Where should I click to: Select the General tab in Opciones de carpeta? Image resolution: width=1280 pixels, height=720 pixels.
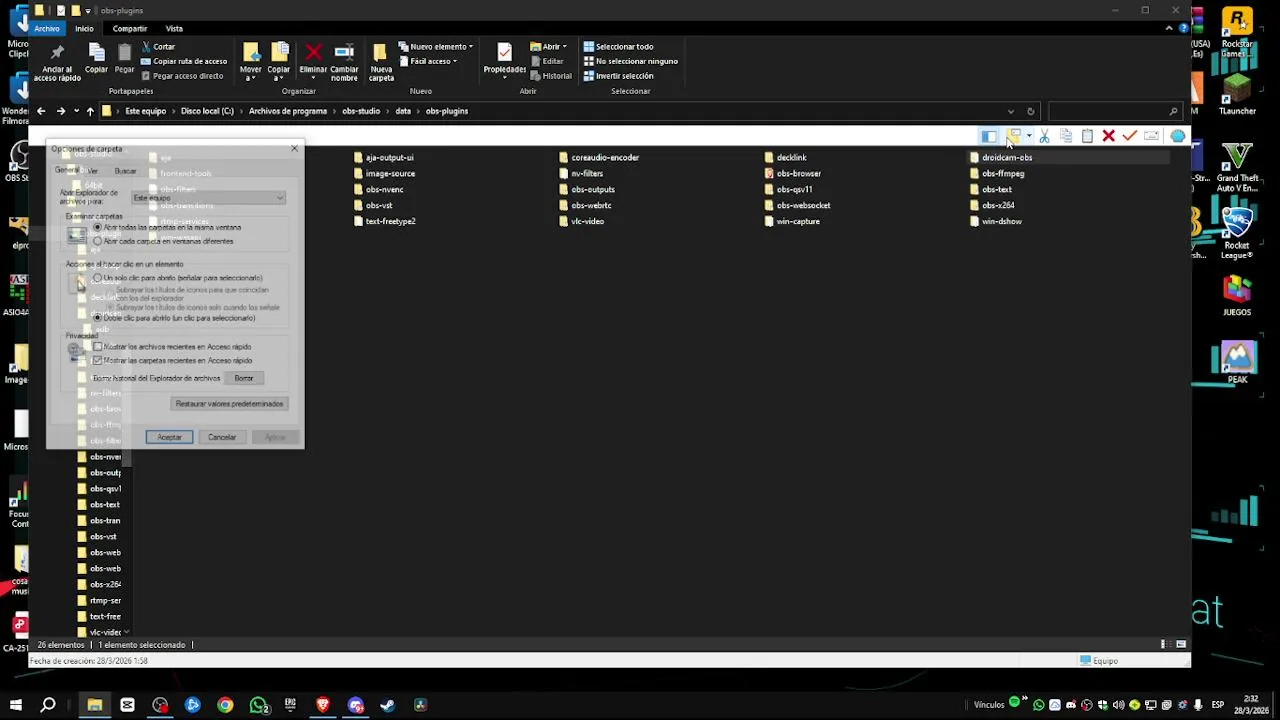point(66,170)
